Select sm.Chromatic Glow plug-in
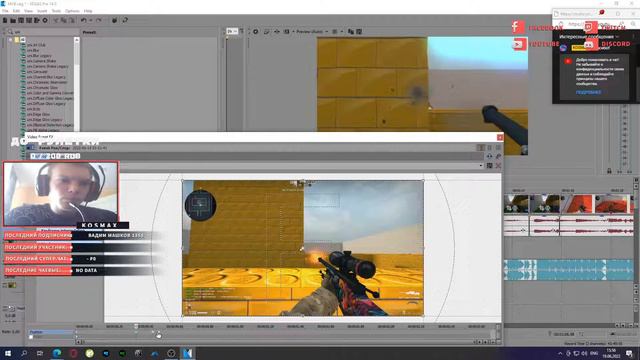640x360 pixels. point(42,87)
